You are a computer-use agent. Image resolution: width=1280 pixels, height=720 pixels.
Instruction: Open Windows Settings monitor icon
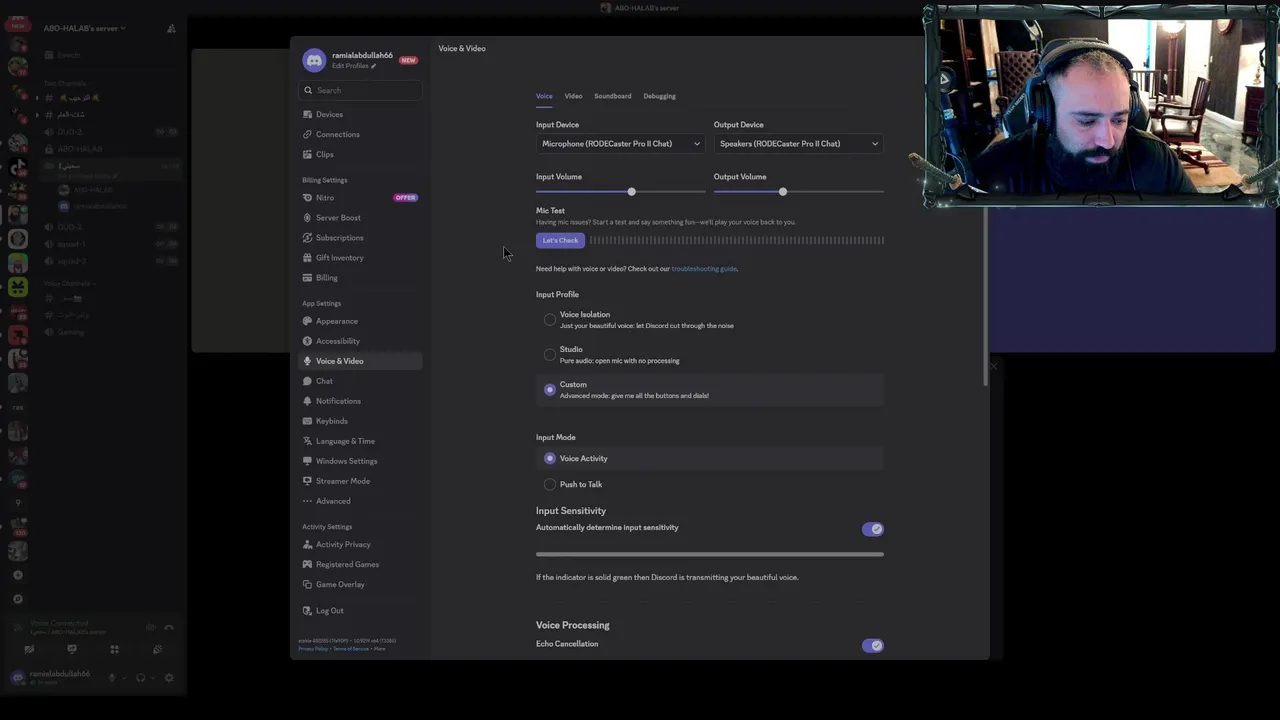308,461
